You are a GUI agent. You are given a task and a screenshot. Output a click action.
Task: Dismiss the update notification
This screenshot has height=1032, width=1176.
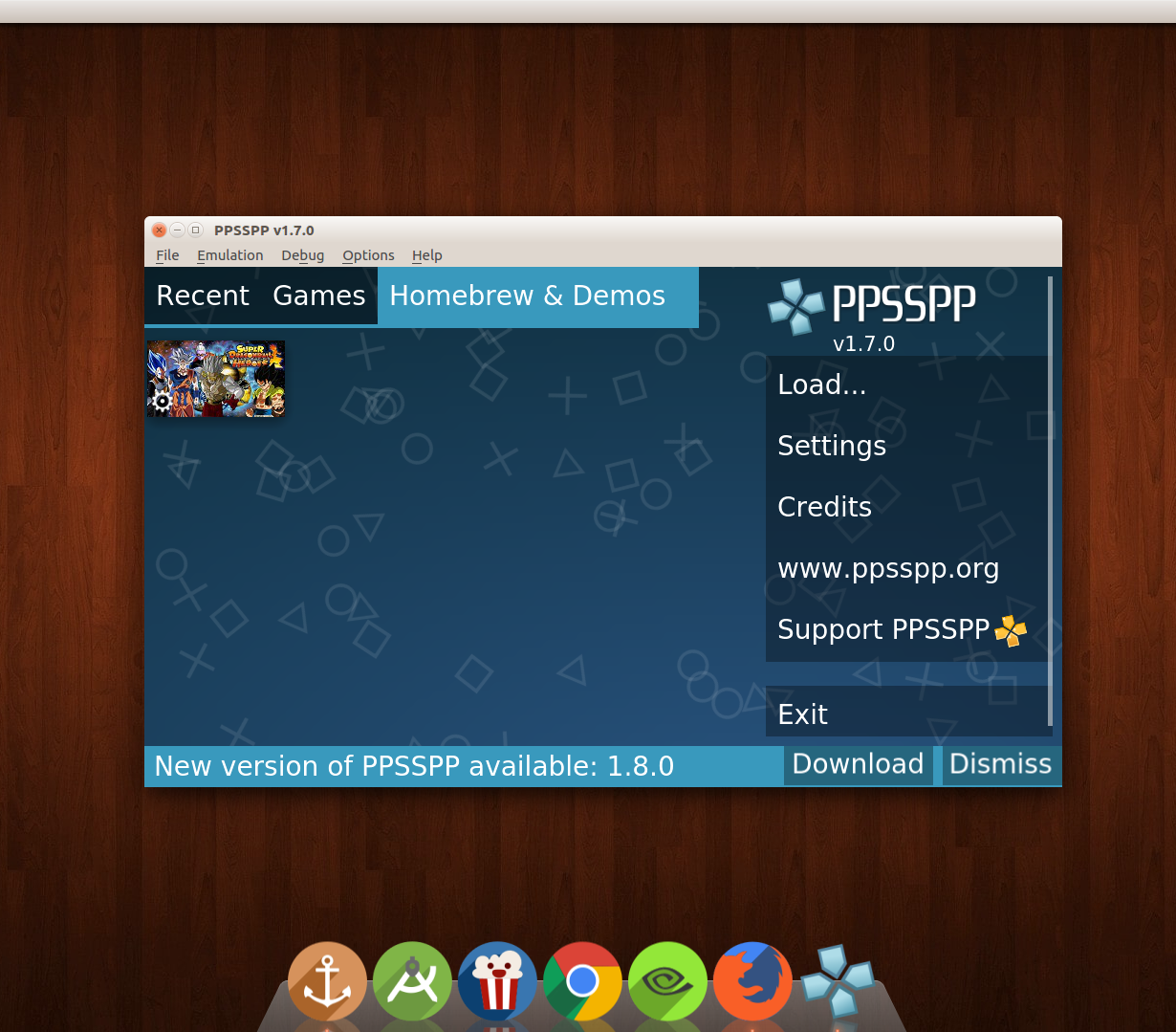pyautogui.click(x=1000, y=764)
